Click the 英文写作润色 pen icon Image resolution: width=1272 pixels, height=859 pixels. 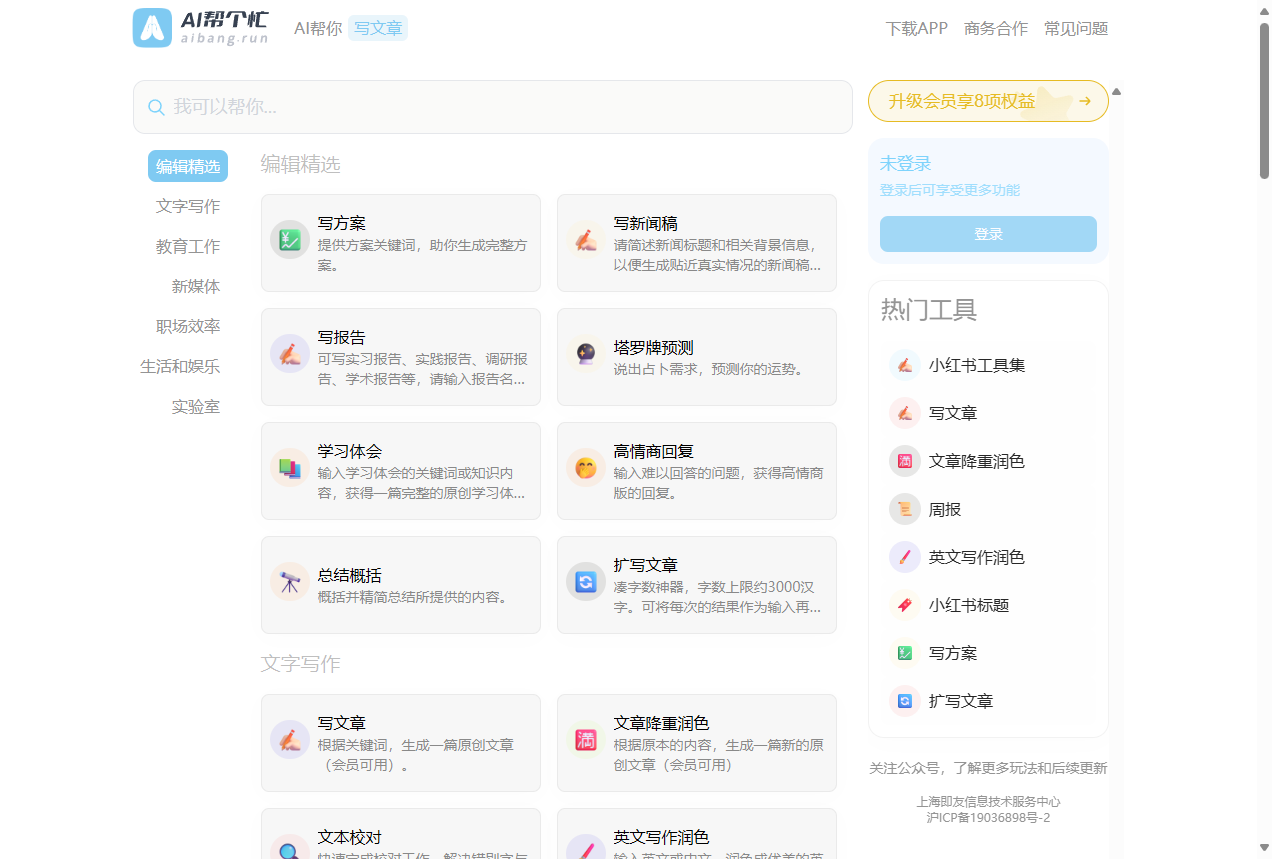click(x=905, y=557)
